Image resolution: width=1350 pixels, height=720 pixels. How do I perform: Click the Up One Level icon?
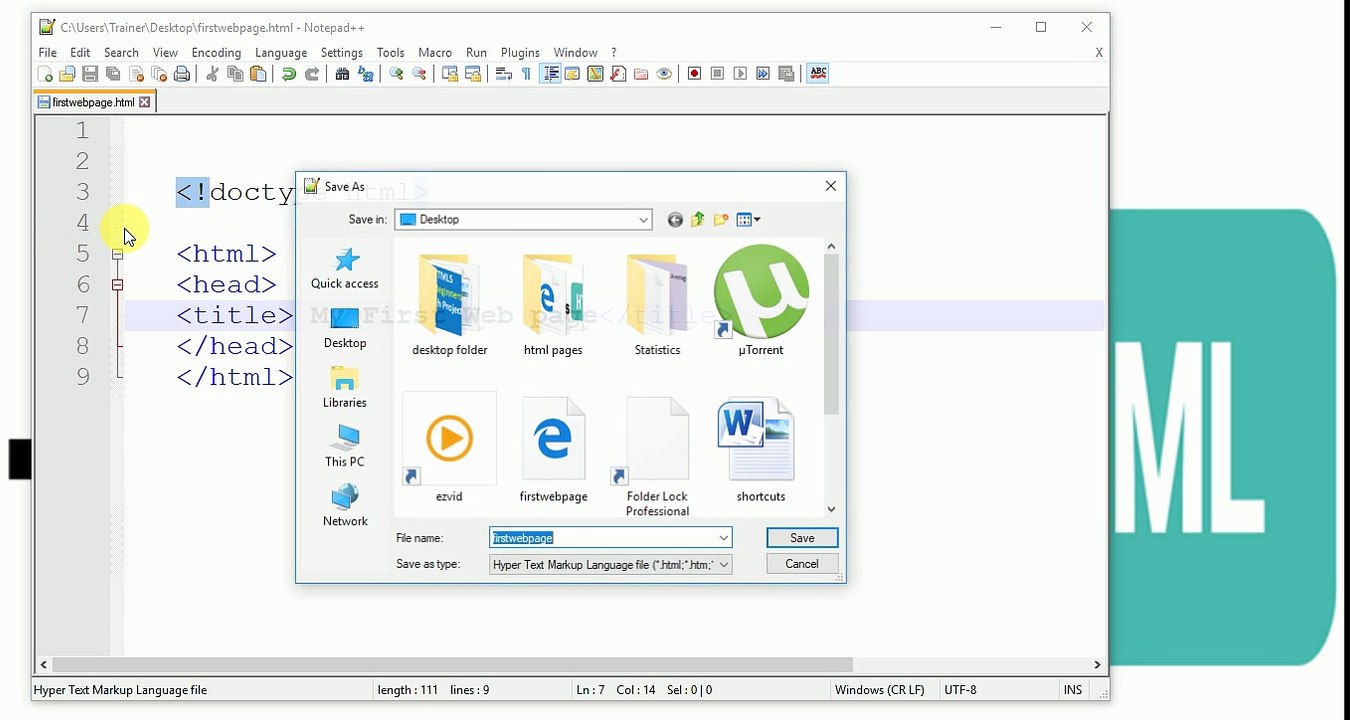[x=698, y=220]
